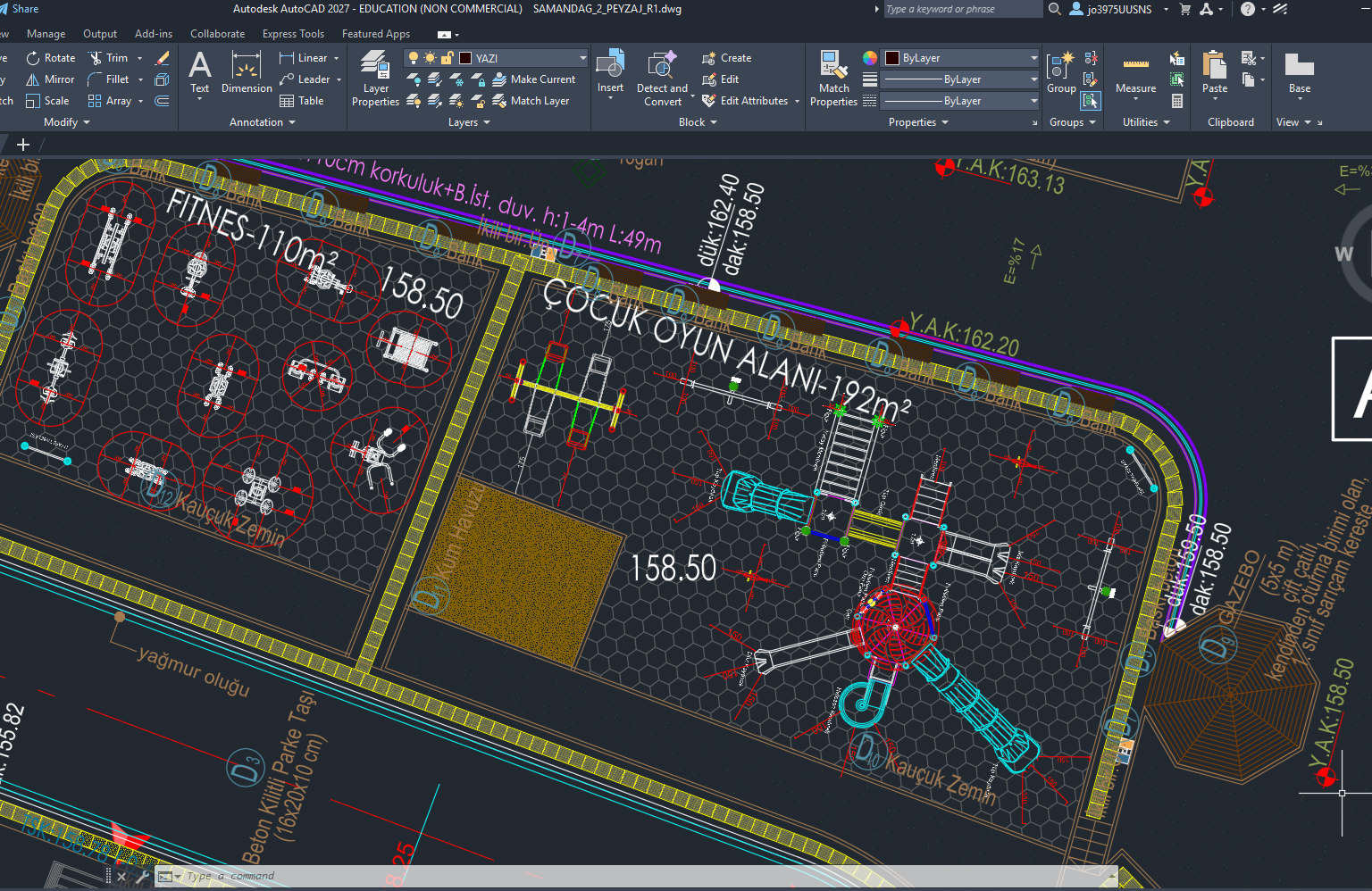This screenshot has width=1372, height=891.
Task: Switch to the Express Tools ribbon tab
Action: pos(293,34)
